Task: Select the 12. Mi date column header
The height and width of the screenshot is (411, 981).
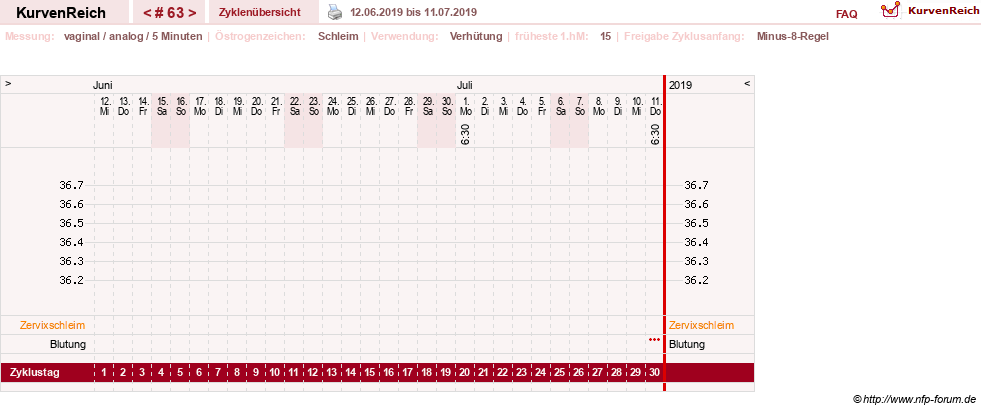Action: coord(104,106)
